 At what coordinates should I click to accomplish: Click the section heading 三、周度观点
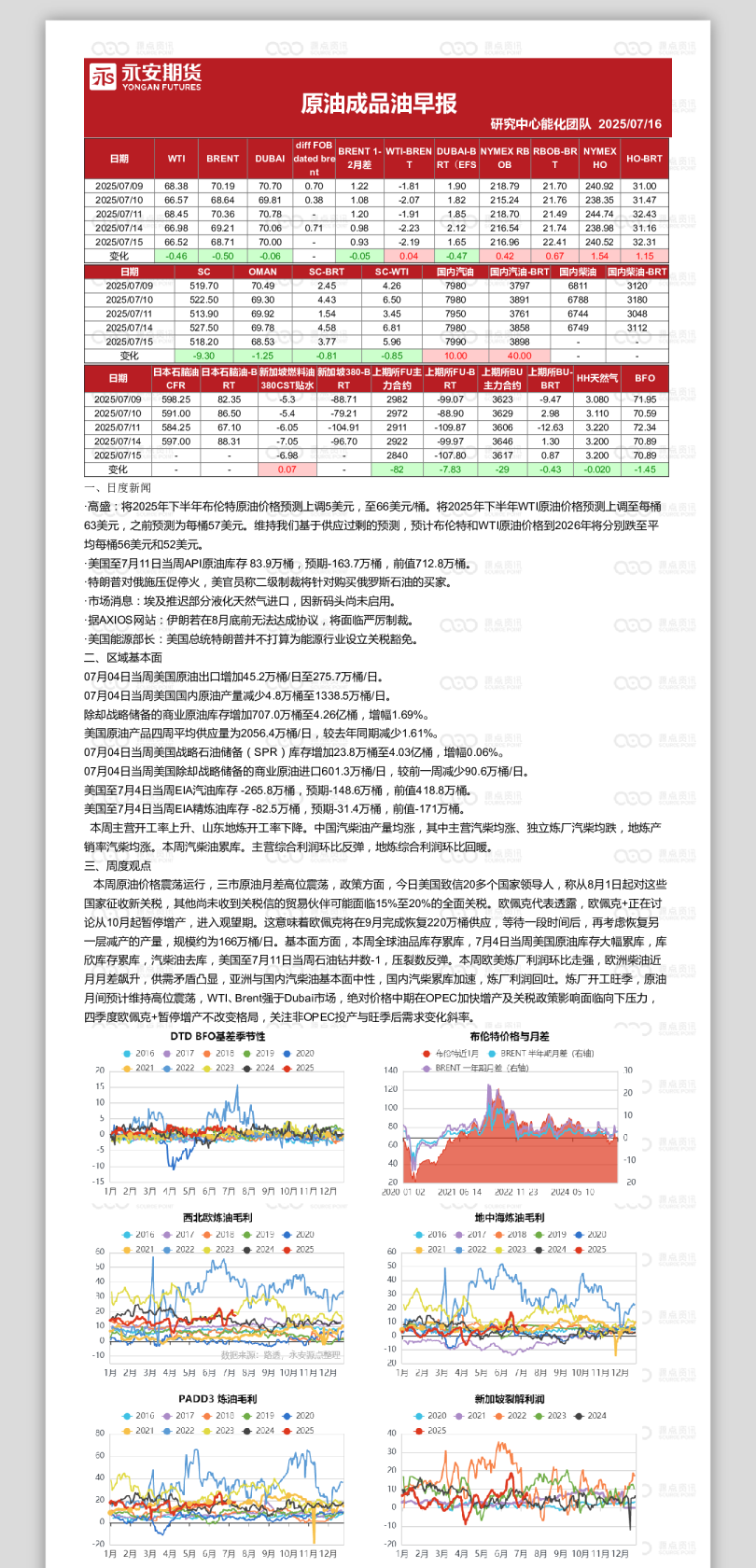118,865
